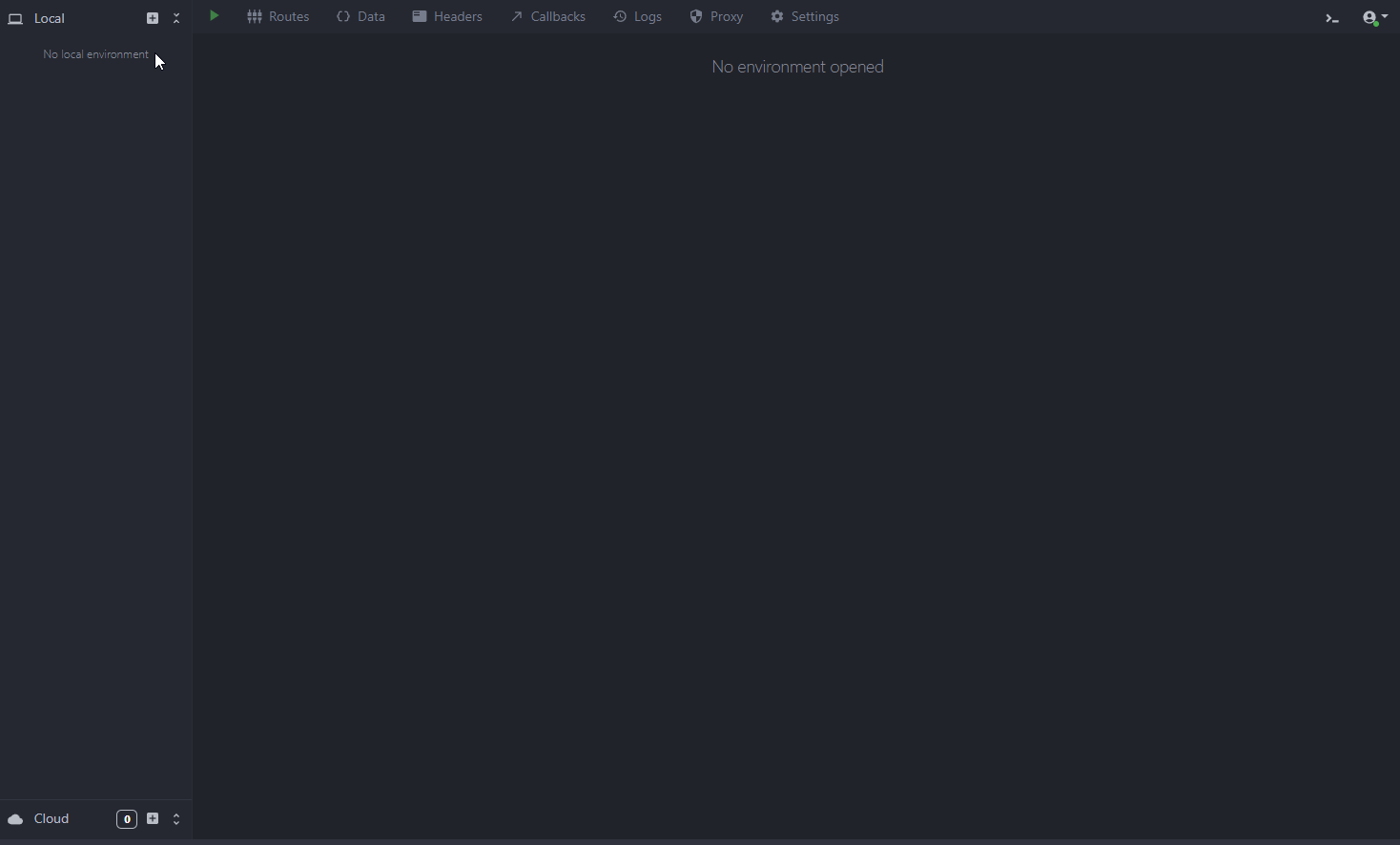Open the Headers tab
1400x845 pixels.
tap(447, 17)
